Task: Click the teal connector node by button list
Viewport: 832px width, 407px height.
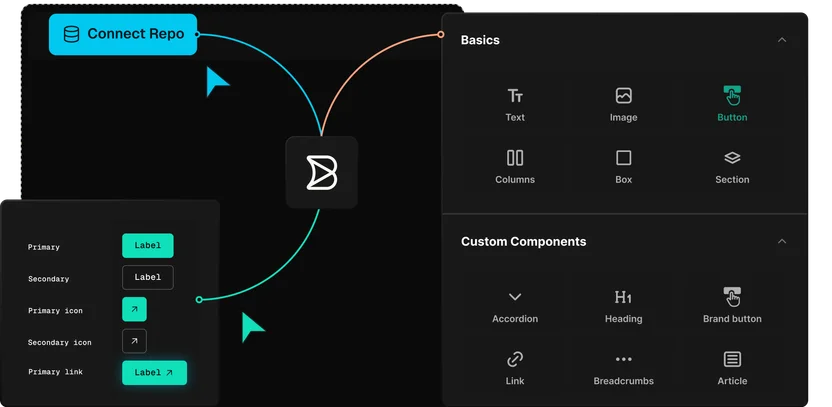Action: (x=199, y=300)
